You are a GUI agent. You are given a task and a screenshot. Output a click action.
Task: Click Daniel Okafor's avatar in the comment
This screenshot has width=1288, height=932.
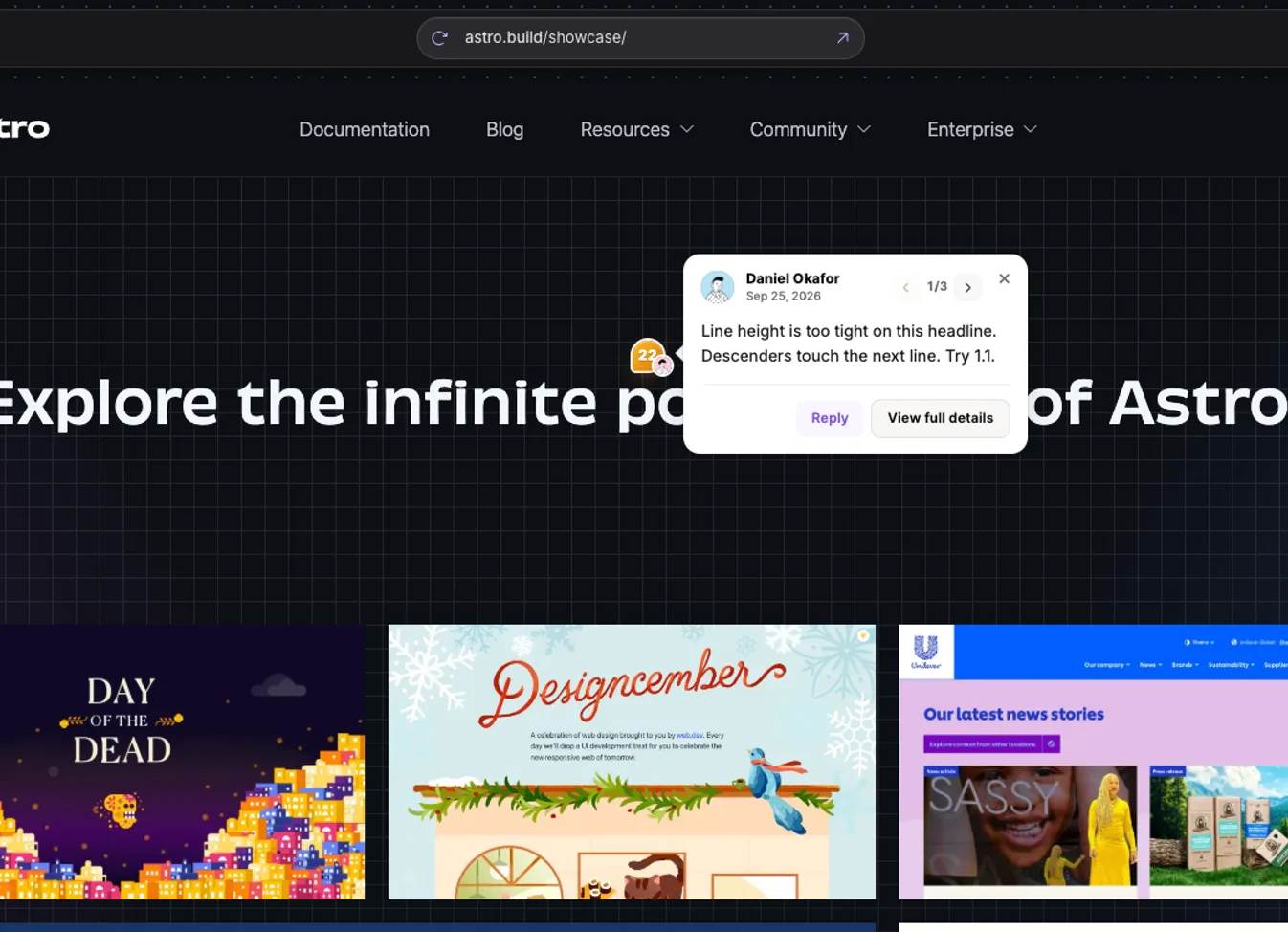718,286
